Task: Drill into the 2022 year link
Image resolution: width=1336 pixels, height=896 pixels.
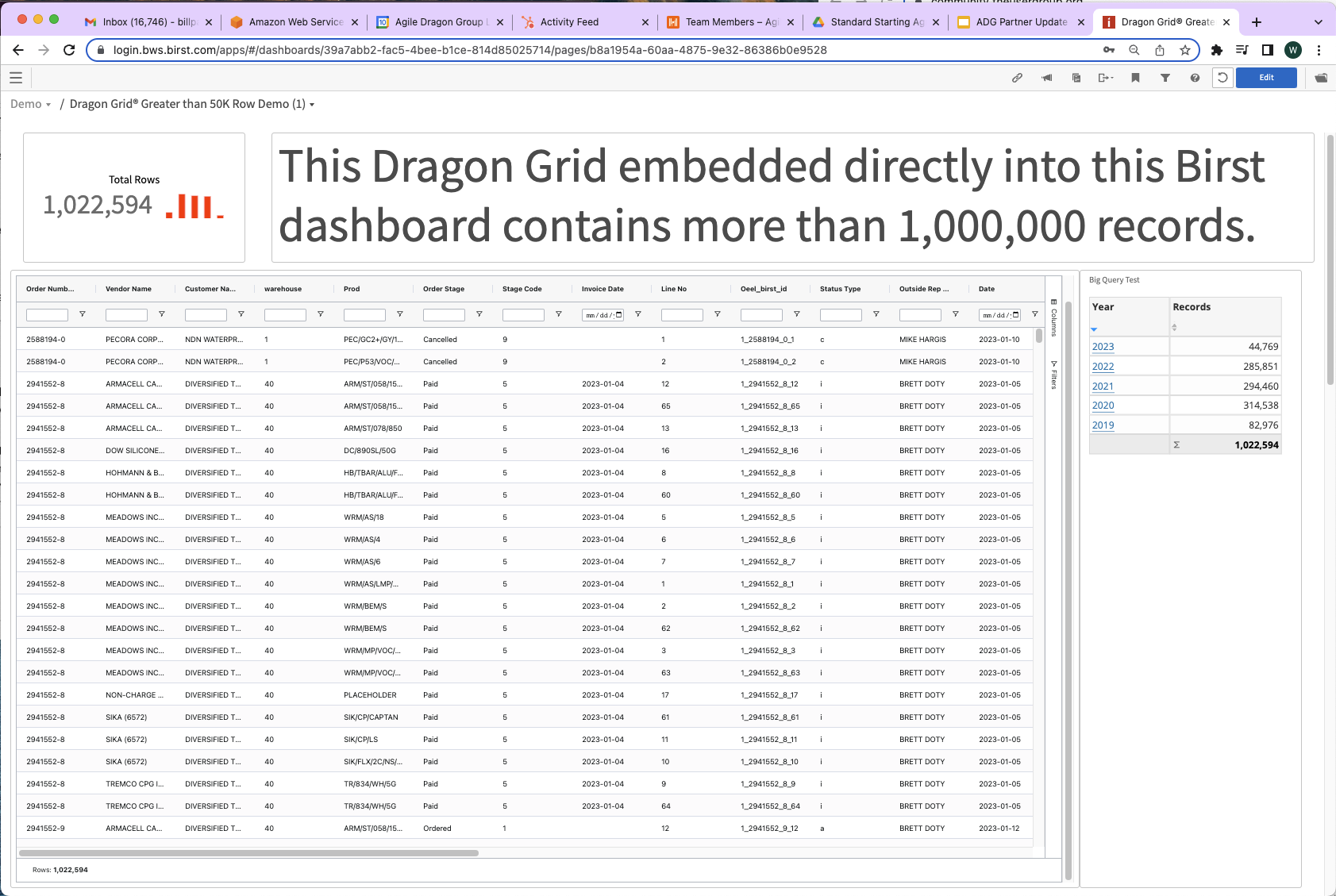Action: pyautogui.click(x=1103, y=367)
